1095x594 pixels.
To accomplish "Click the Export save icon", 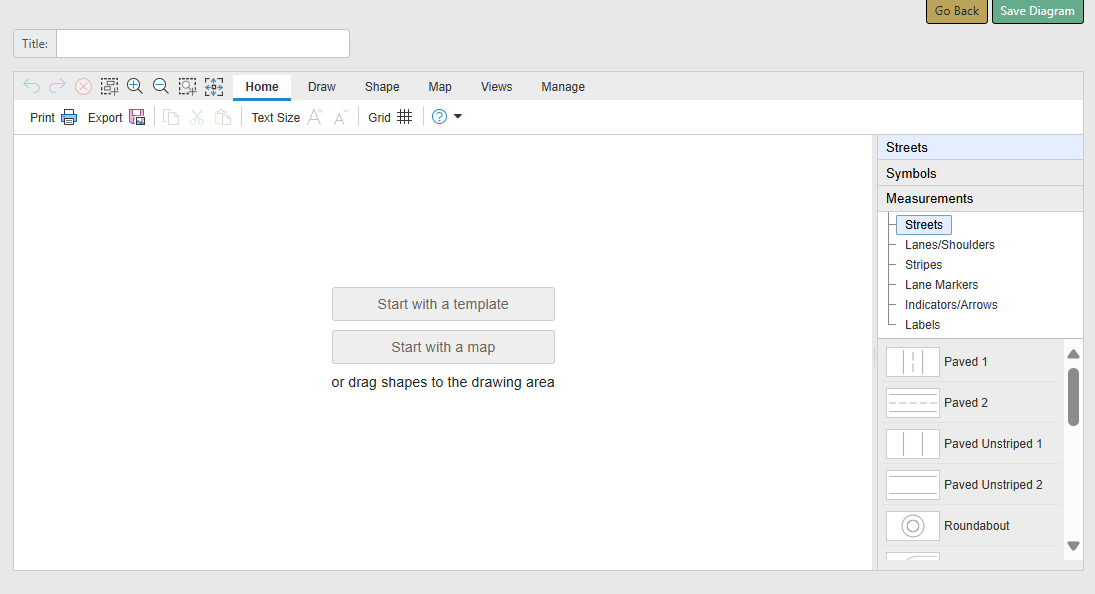I will point(137,117).
